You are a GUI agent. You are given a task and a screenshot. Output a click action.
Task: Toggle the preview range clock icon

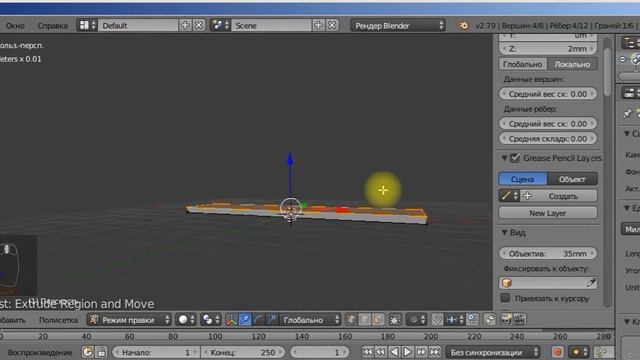click(88, 352)
